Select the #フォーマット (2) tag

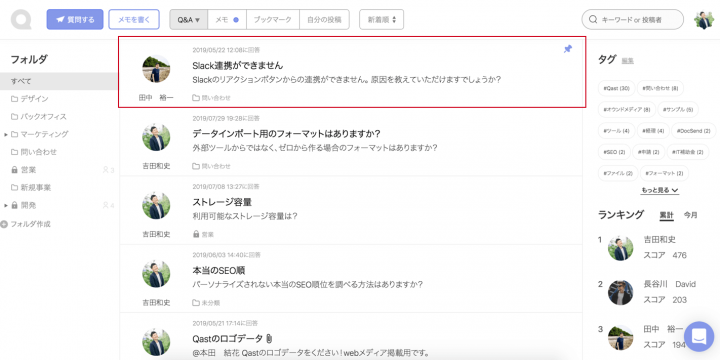pos(664,173)
